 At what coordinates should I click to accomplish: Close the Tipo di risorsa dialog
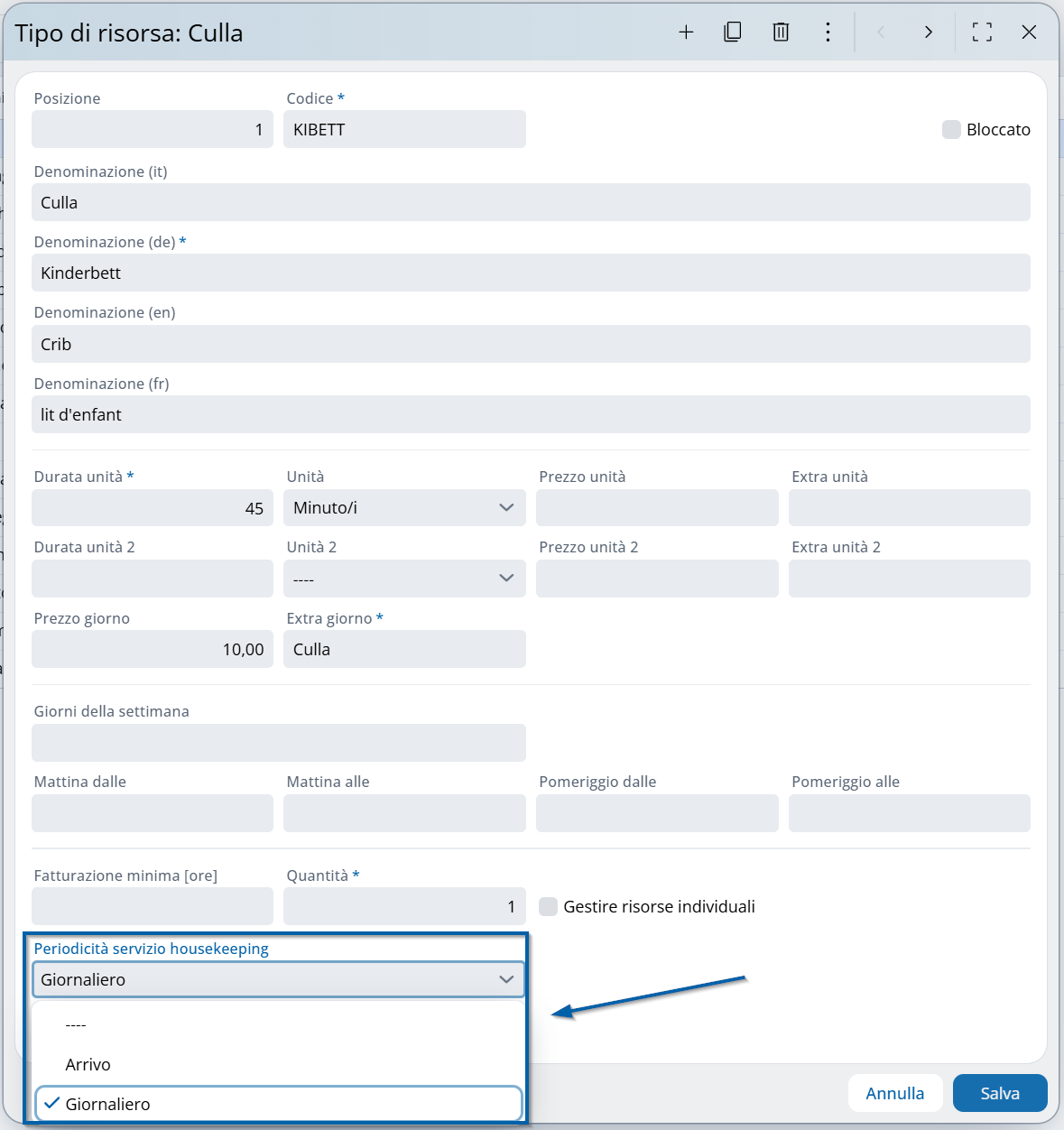pos(1029,32)
